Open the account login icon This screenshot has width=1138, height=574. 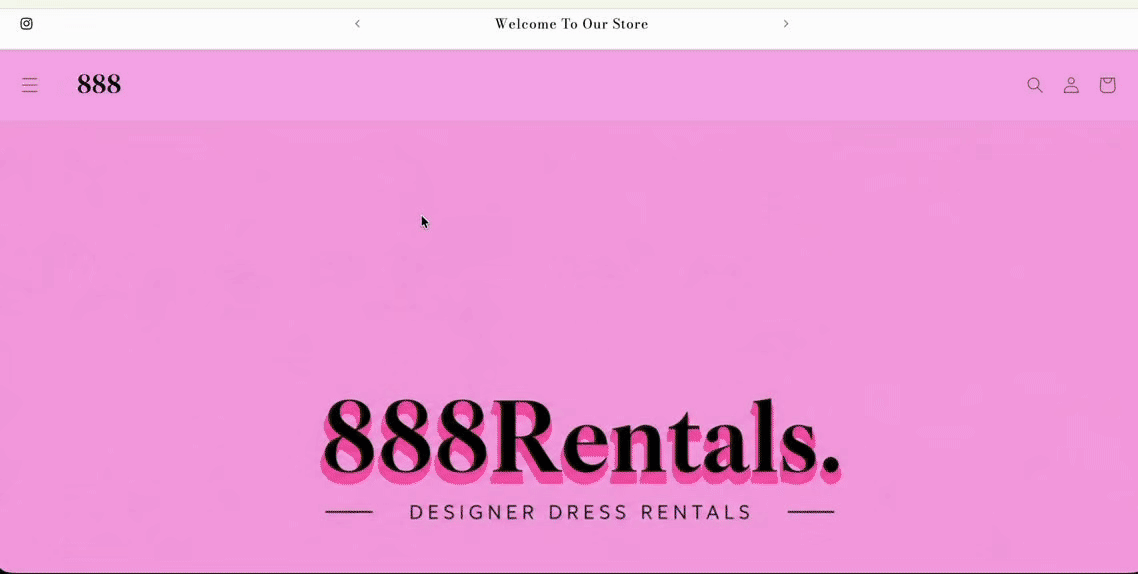click(1071, 85)
